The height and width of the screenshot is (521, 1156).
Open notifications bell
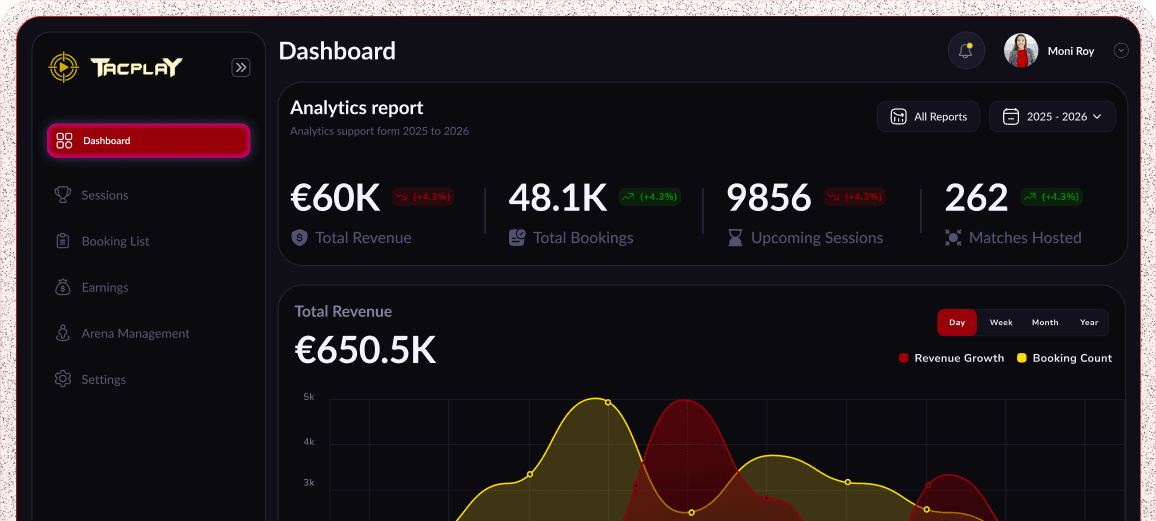(x=966, y=51)
